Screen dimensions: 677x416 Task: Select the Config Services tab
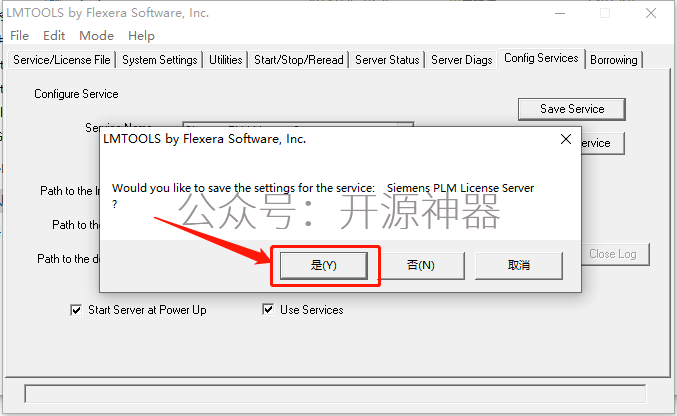541,58
